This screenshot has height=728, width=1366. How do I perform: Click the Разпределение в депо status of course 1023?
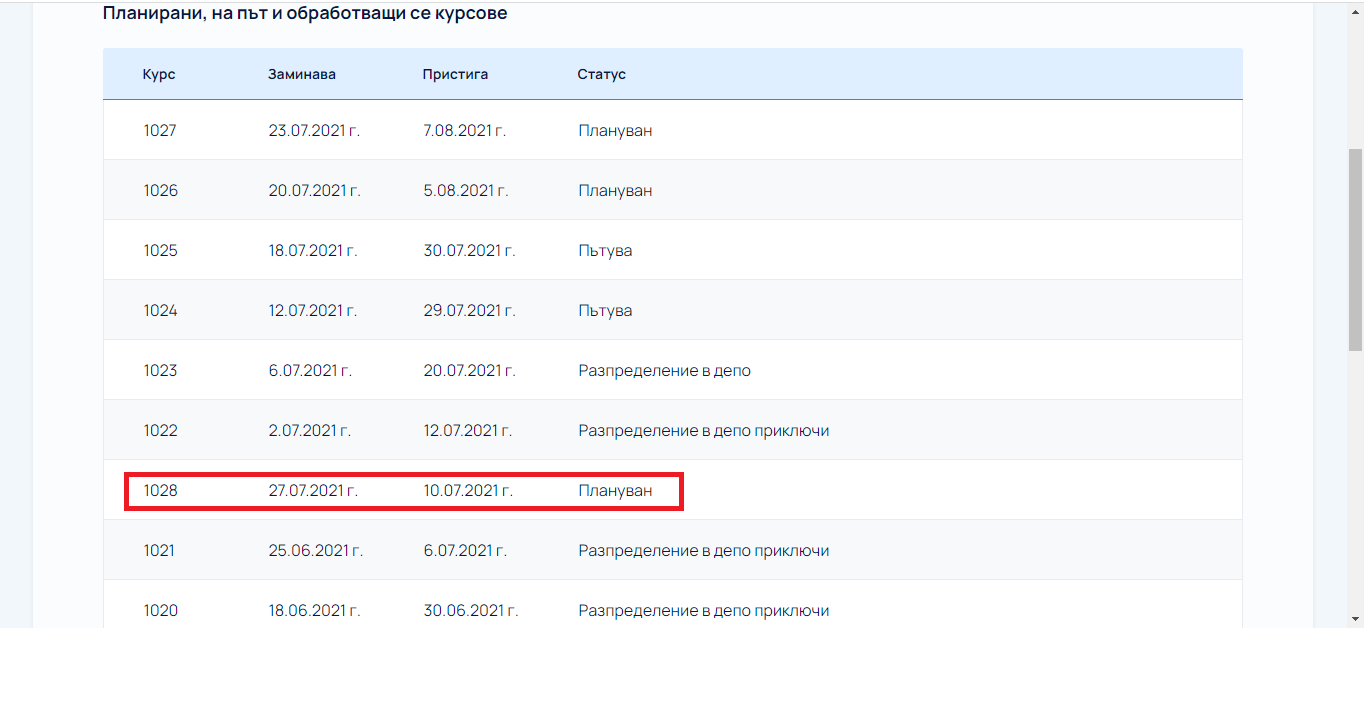click(664, 370)
